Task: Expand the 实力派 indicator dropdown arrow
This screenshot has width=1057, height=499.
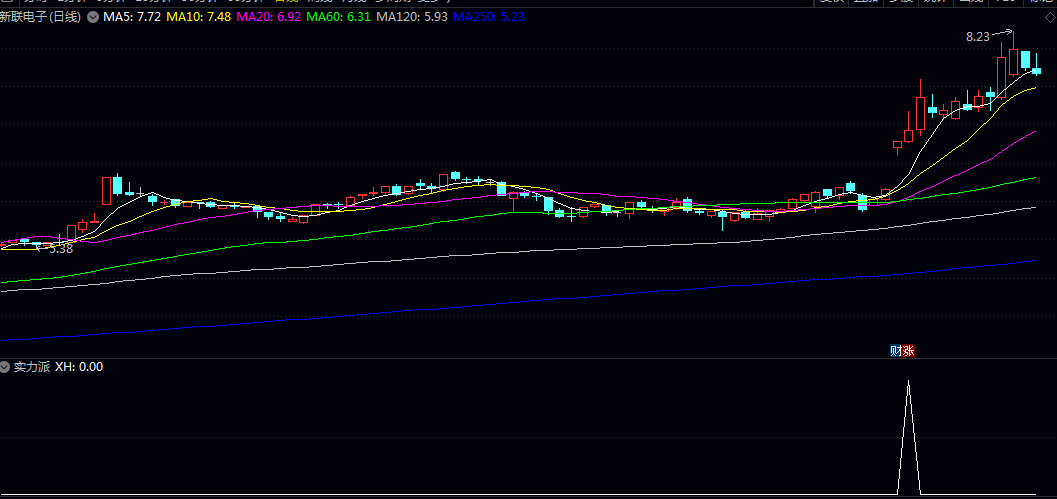Action: (x=6, y=367)
